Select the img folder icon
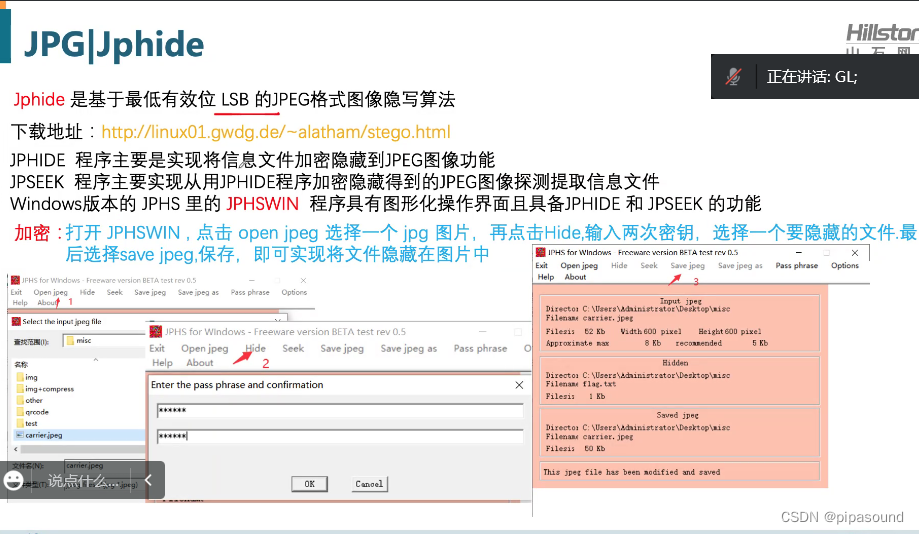919x534 pixels. [x=20, y=377]
